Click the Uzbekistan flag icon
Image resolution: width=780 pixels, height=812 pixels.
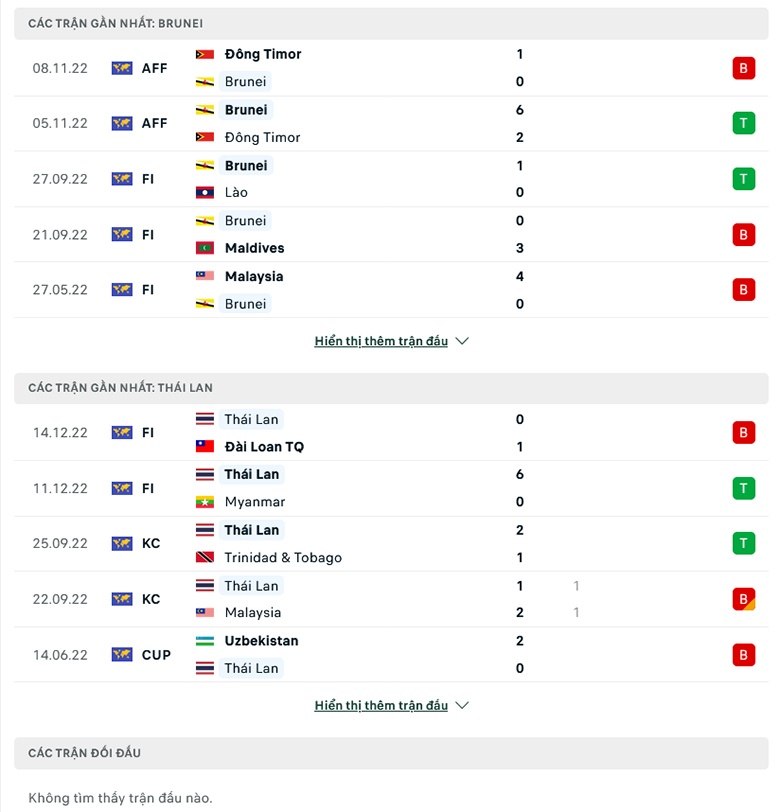tap(205, 641)
